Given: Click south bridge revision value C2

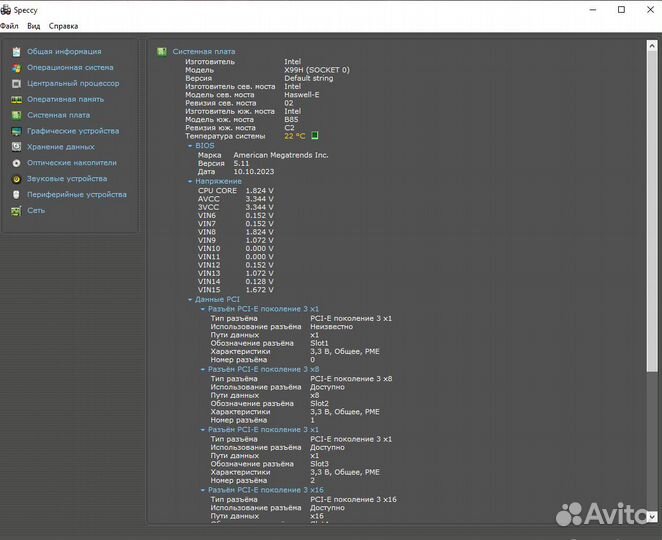Looking at the screenshot, I should [289, 128].
